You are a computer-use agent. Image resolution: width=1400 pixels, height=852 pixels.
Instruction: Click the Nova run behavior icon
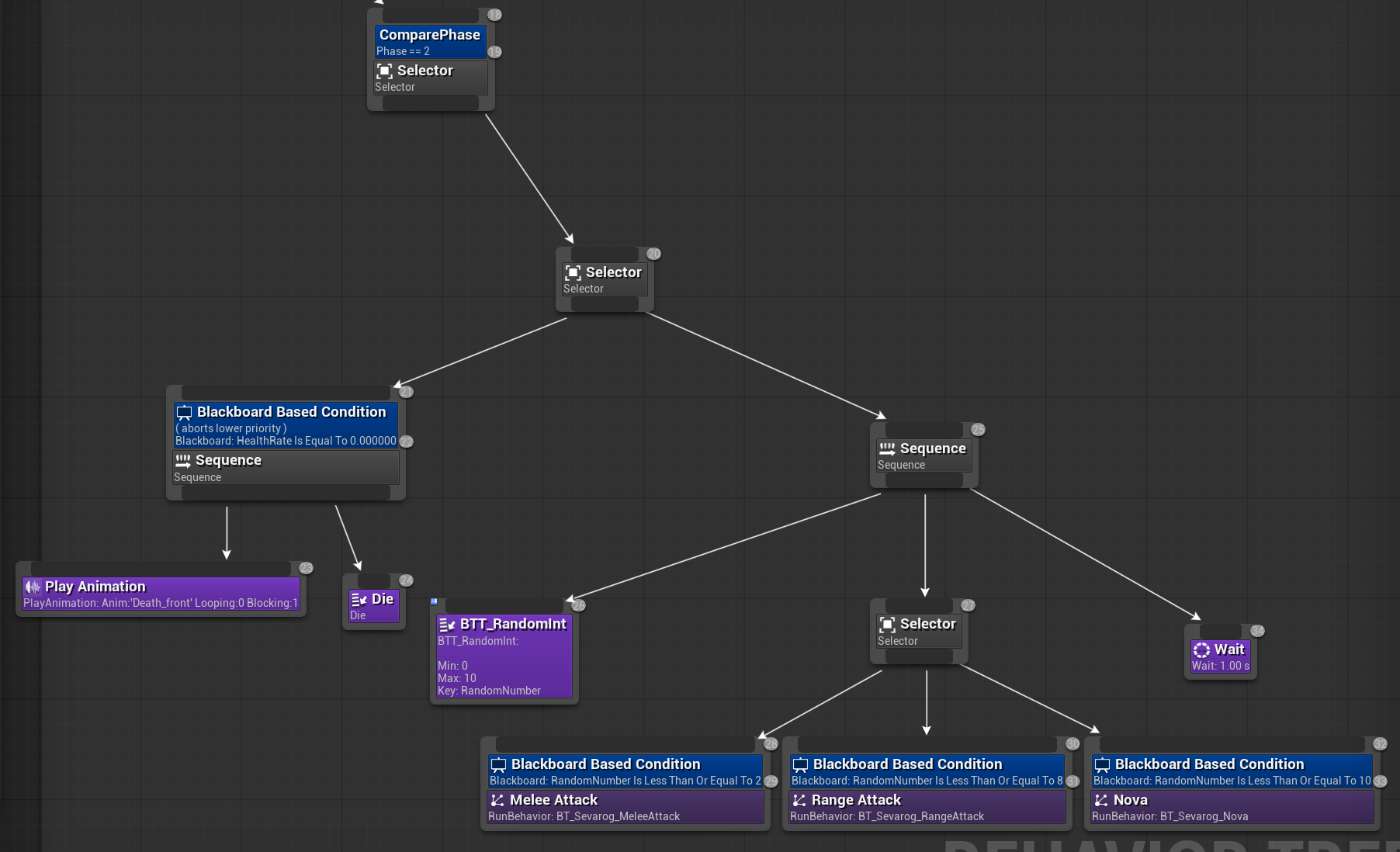(1101, 801)
